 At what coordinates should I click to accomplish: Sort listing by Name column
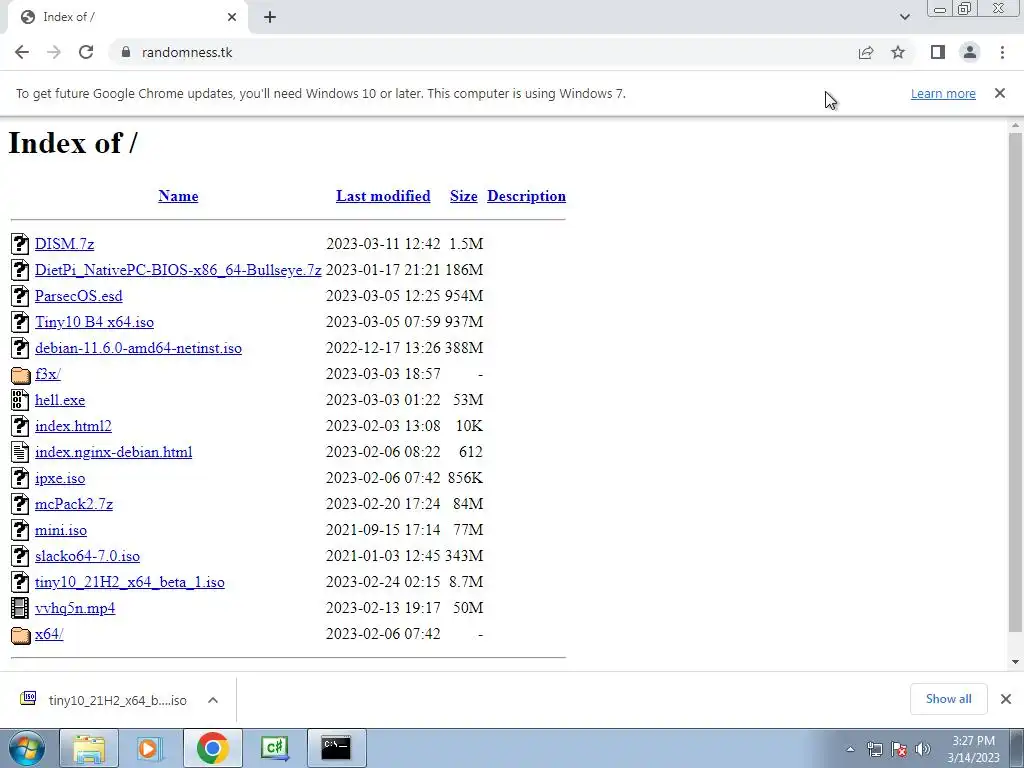pos(178,196)
